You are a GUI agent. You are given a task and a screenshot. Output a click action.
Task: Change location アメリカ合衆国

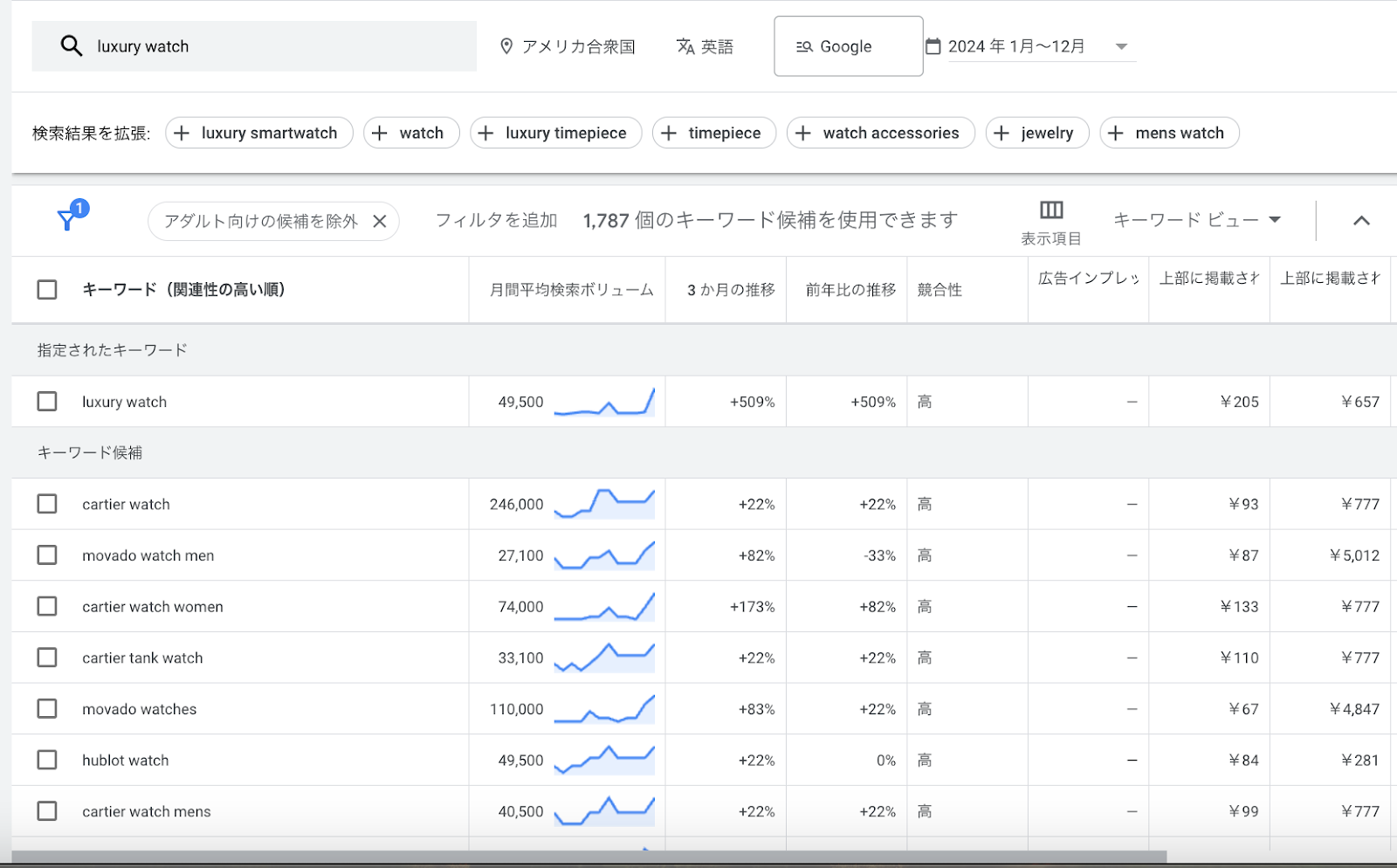point(568,46)
